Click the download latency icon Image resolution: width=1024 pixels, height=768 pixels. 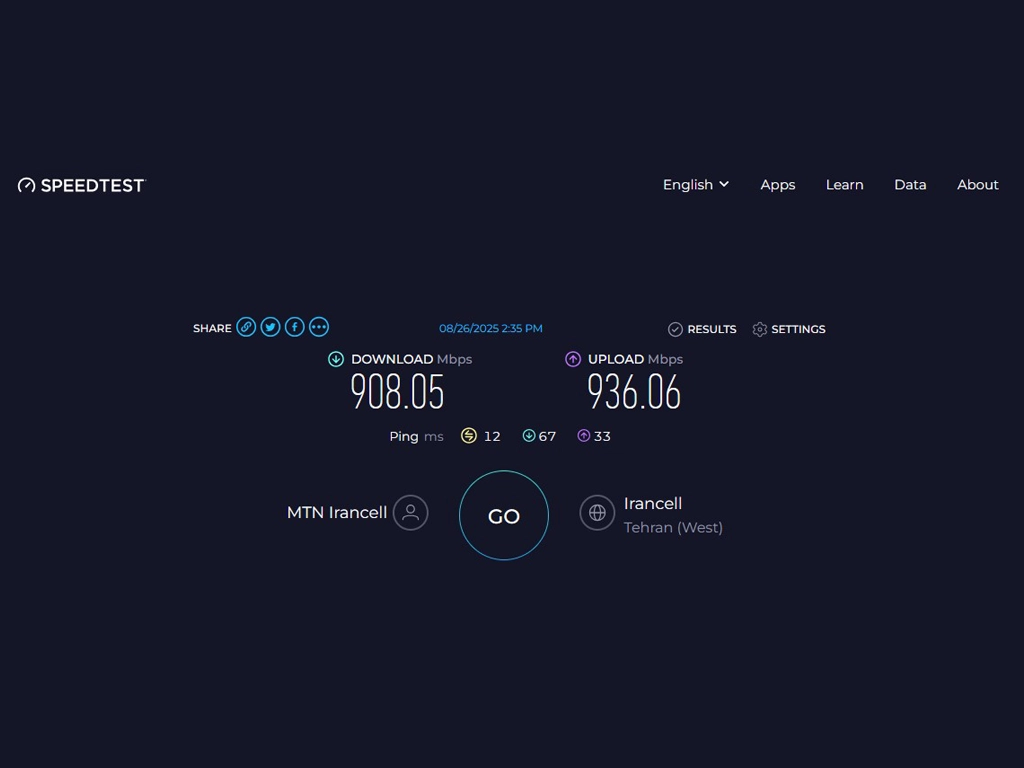point(529,436)
